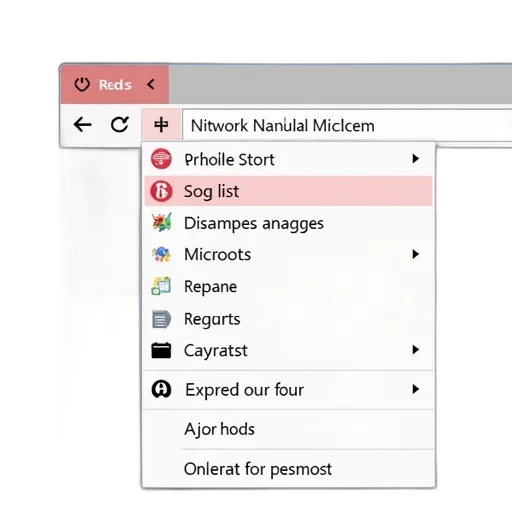Switch to the Reds tab
This screenshot has width=512, height=512.
tap(115, 84)
